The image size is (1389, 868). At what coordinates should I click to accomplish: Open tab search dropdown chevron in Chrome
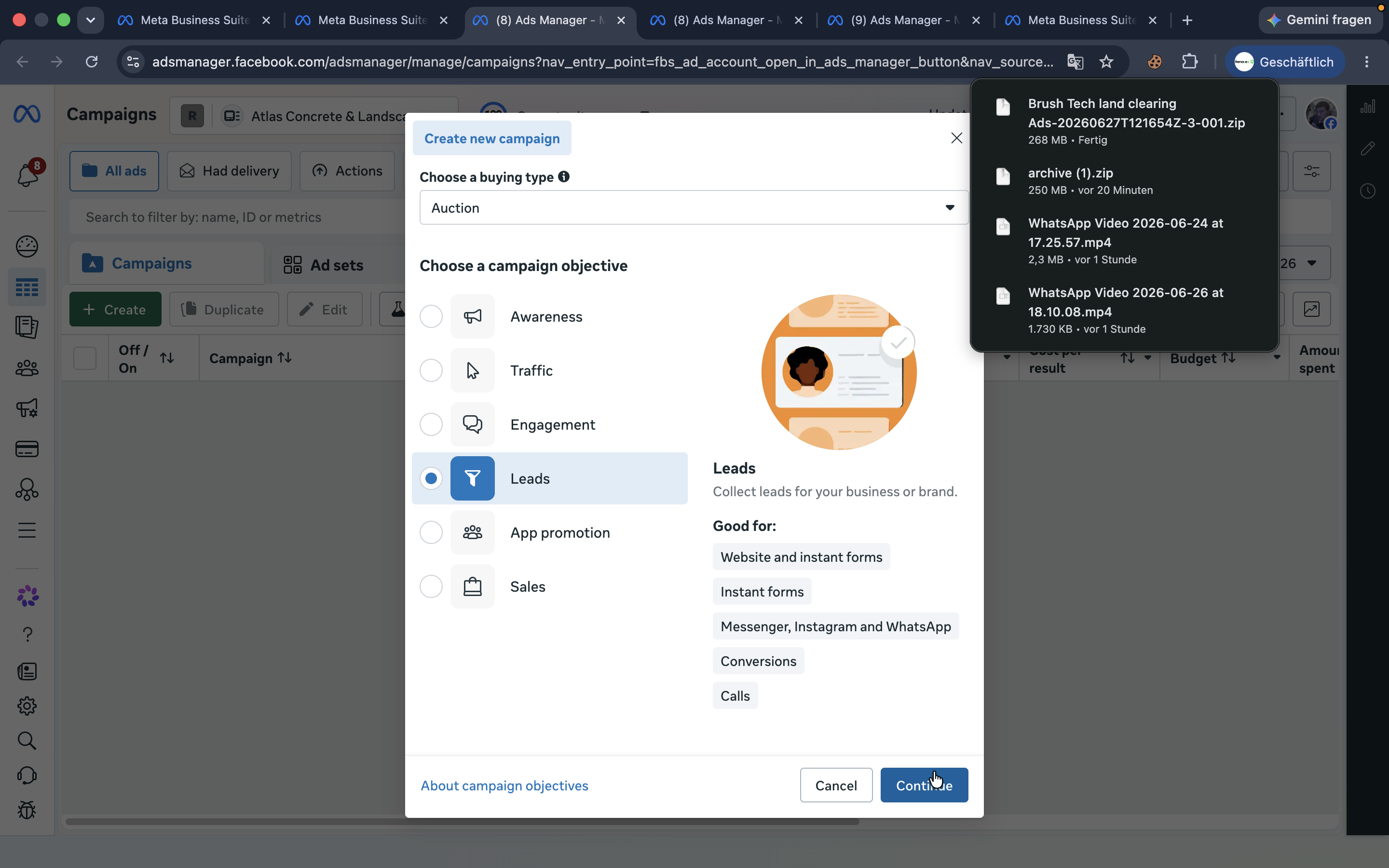point(90,20)
